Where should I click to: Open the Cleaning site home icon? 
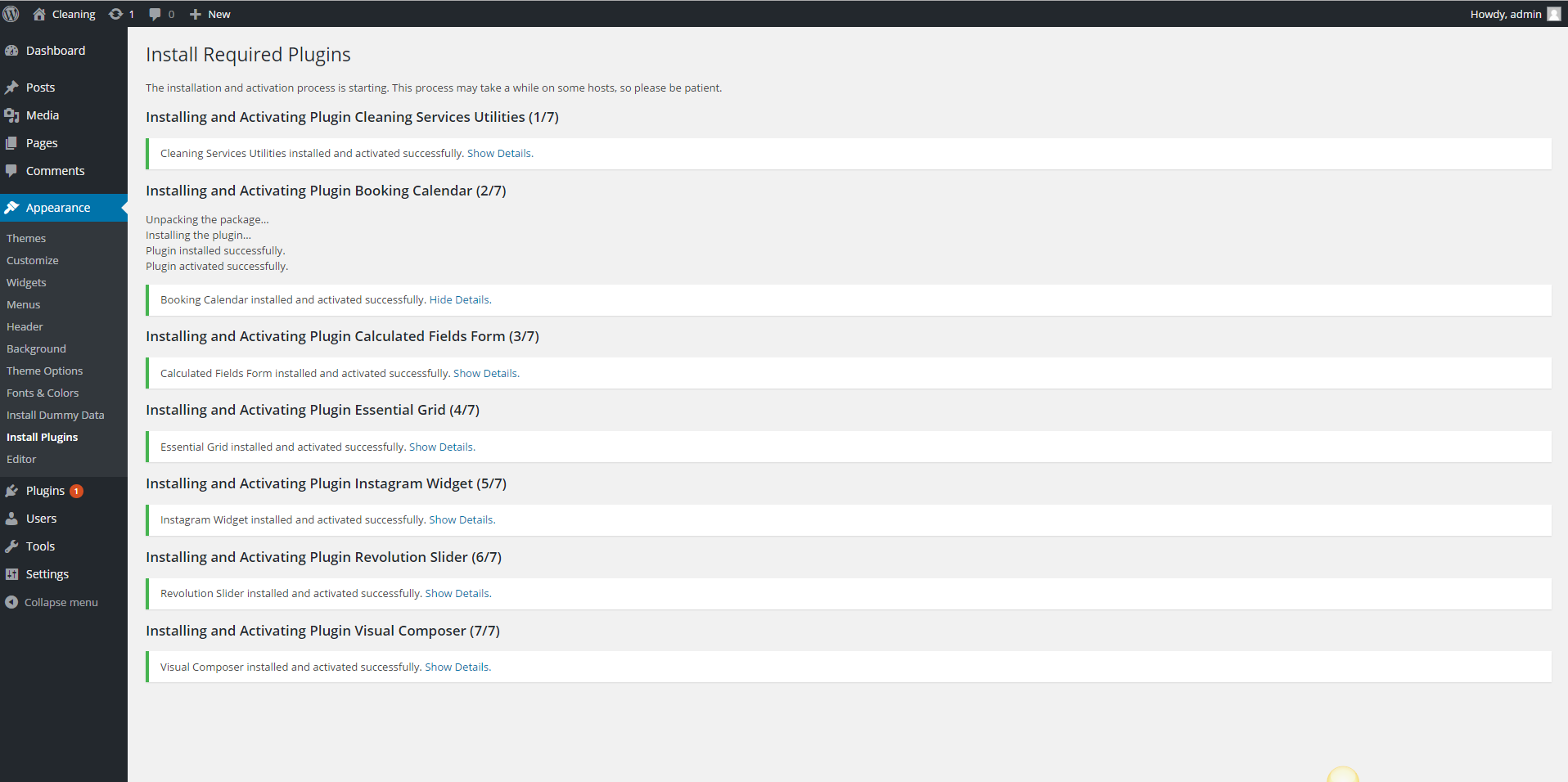[x=39, y=14]
